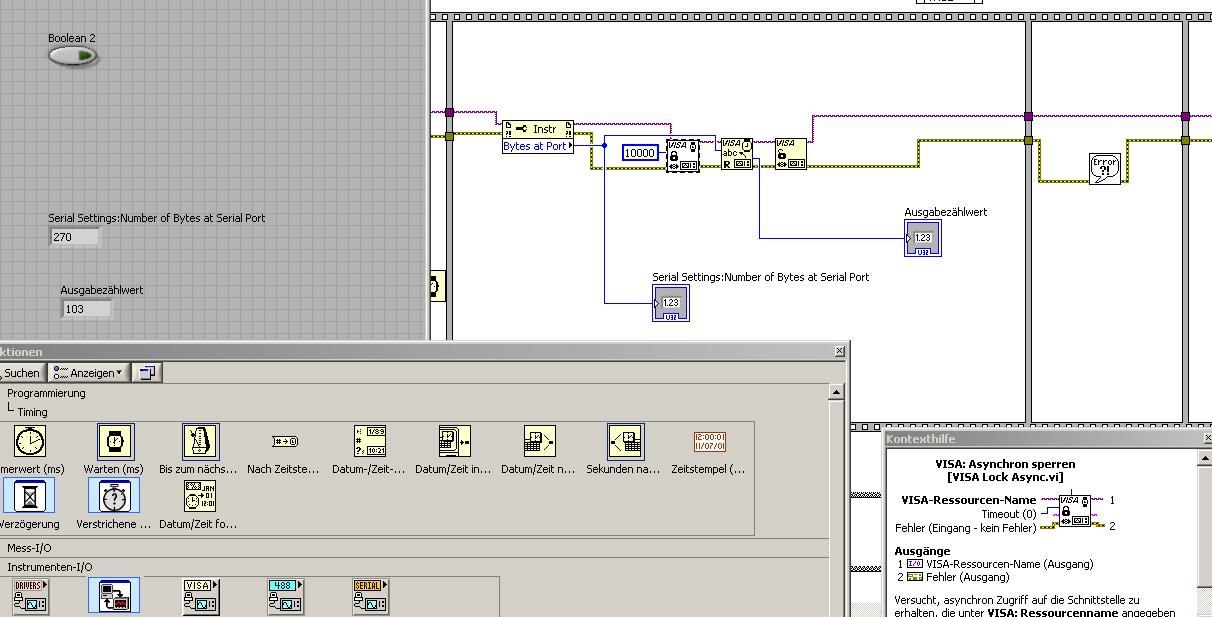
Task: Open the Instrumenten-I/O palette category
Action: (50, 567)
